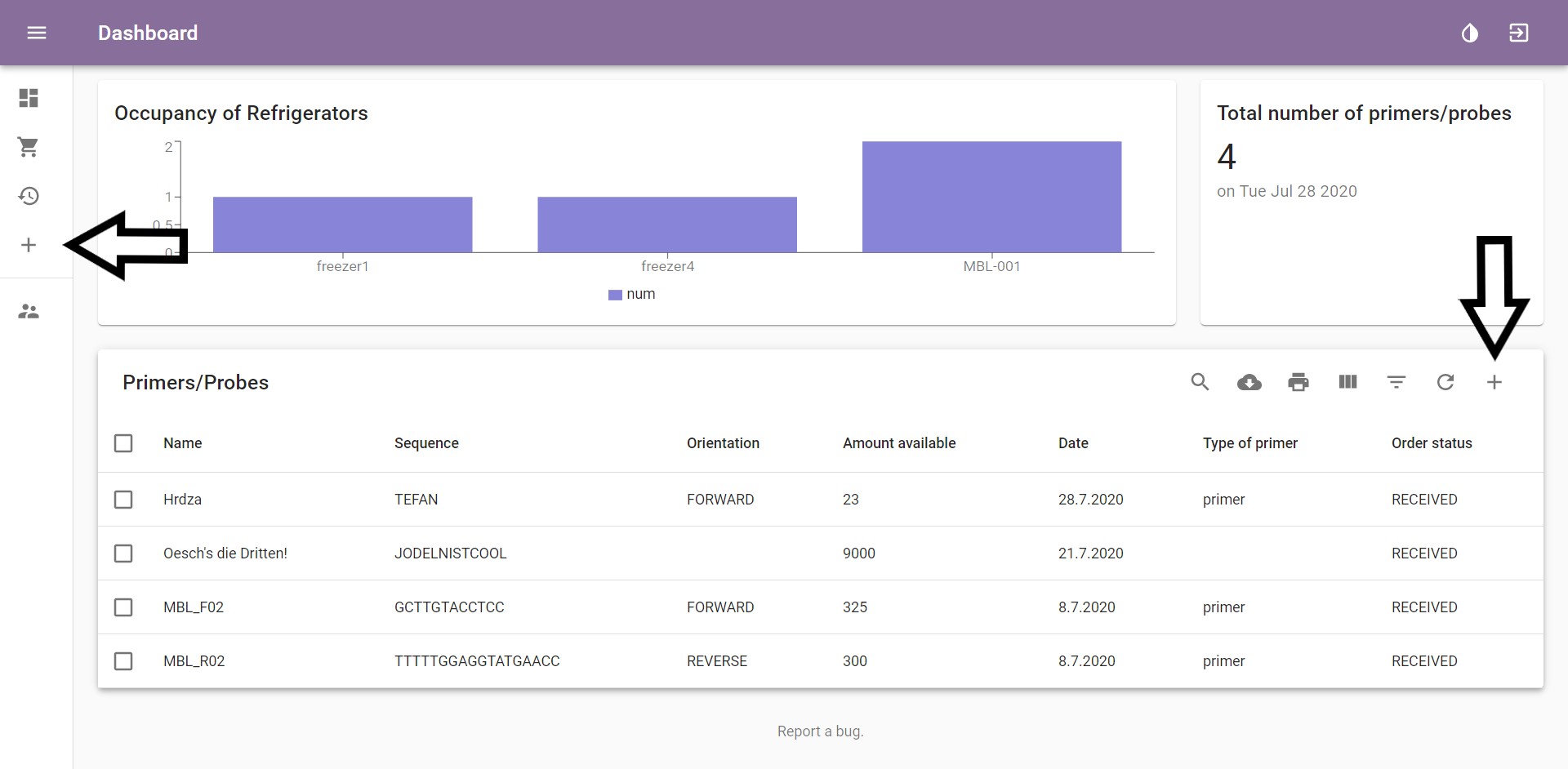Click the REVERSE orientation cell
Screen dimensions: 1568x769
pos(717,661)
